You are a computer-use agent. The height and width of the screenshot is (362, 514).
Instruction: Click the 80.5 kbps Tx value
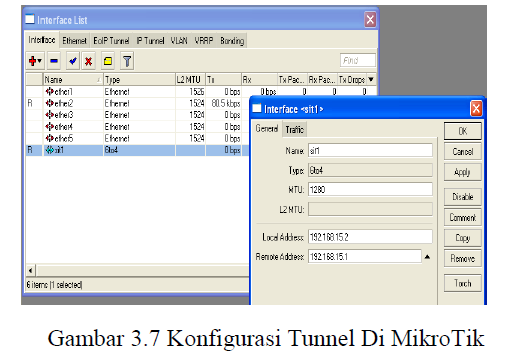pyautogui.click(x=226, y=103)
